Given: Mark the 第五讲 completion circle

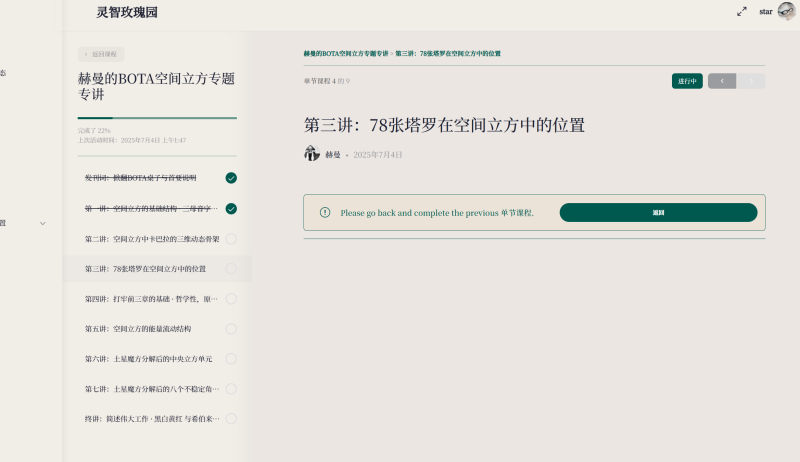Looking at the screenshot, I should (x=231, y=329).
